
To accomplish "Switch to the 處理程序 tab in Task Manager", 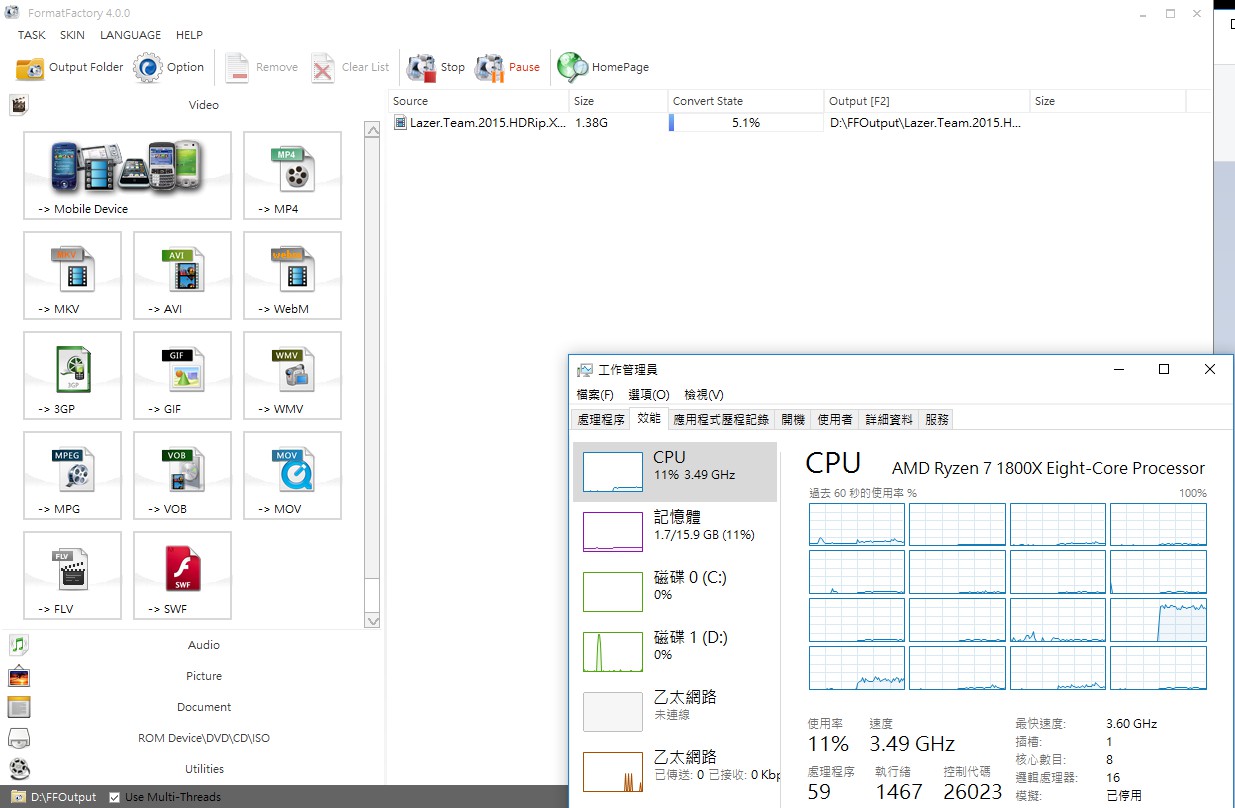I will pyautogui.click(x=601, y=420).
